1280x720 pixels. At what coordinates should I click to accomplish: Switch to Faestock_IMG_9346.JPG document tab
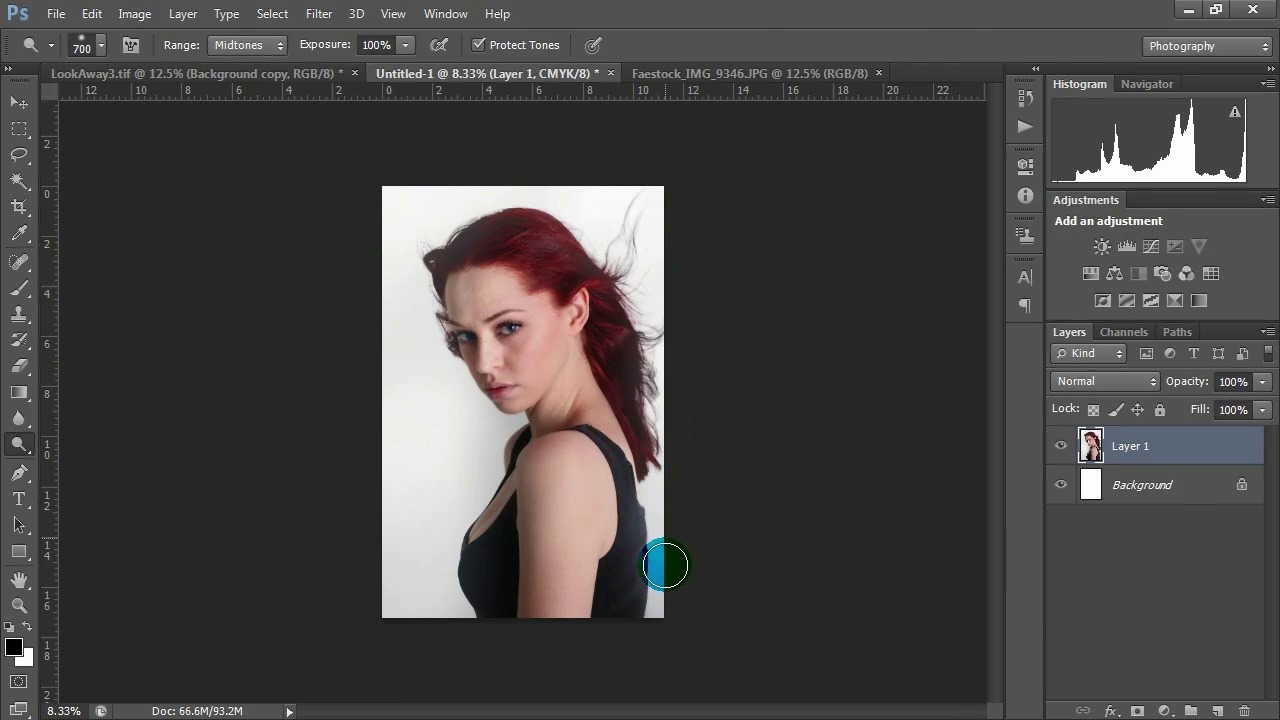point(749,73)
